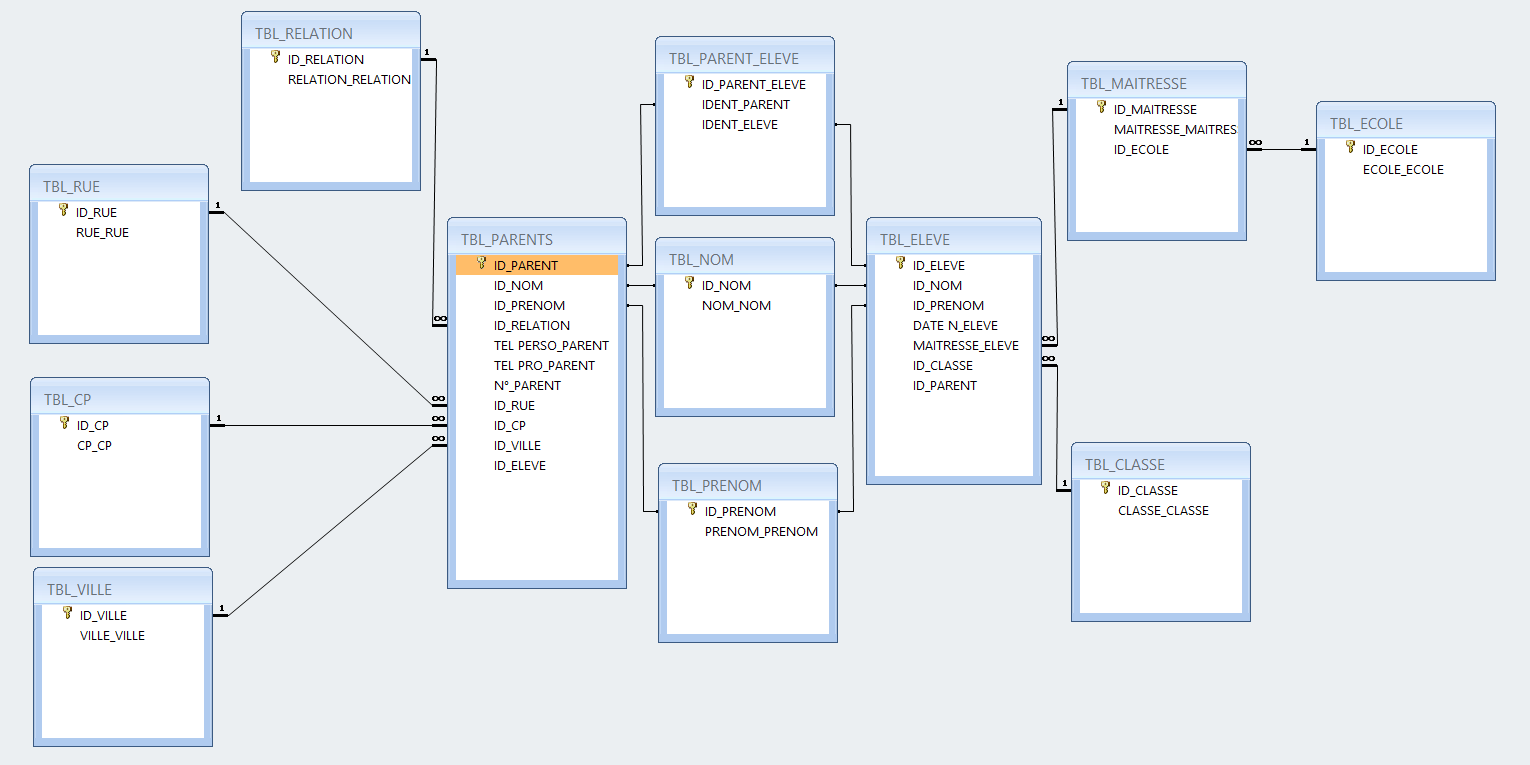Select the ECOLE_ECOLE field
Screen dimensions: 1530x765
coord(1406,169)
